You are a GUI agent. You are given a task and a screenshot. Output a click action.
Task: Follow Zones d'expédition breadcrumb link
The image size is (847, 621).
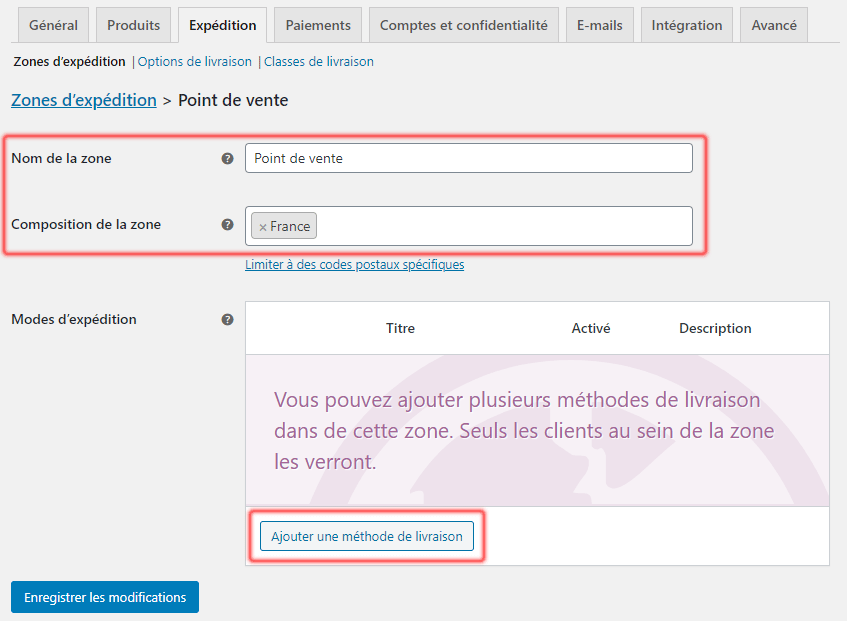[84, 100]
